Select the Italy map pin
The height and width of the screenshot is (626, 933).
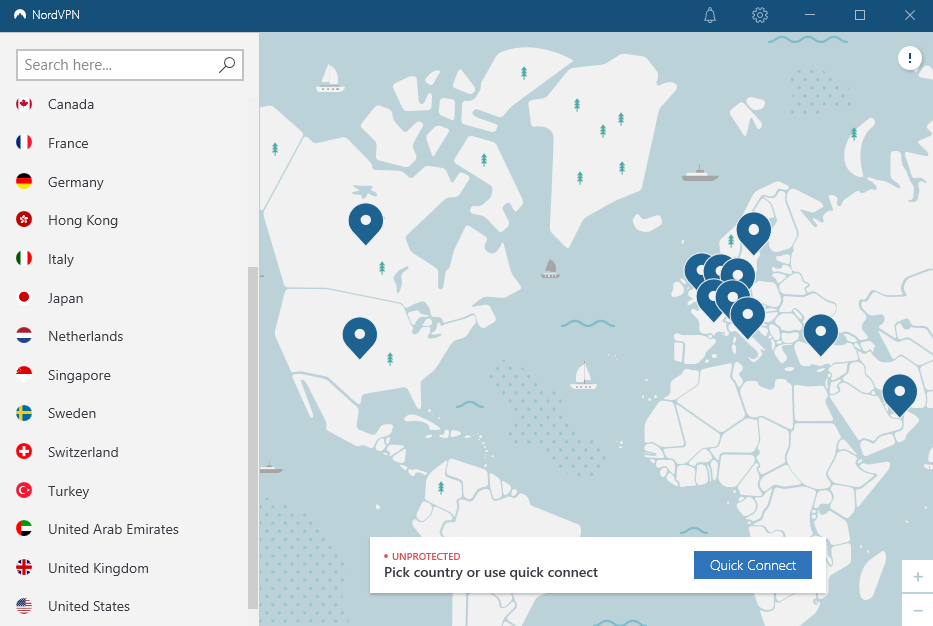[748, 317]
